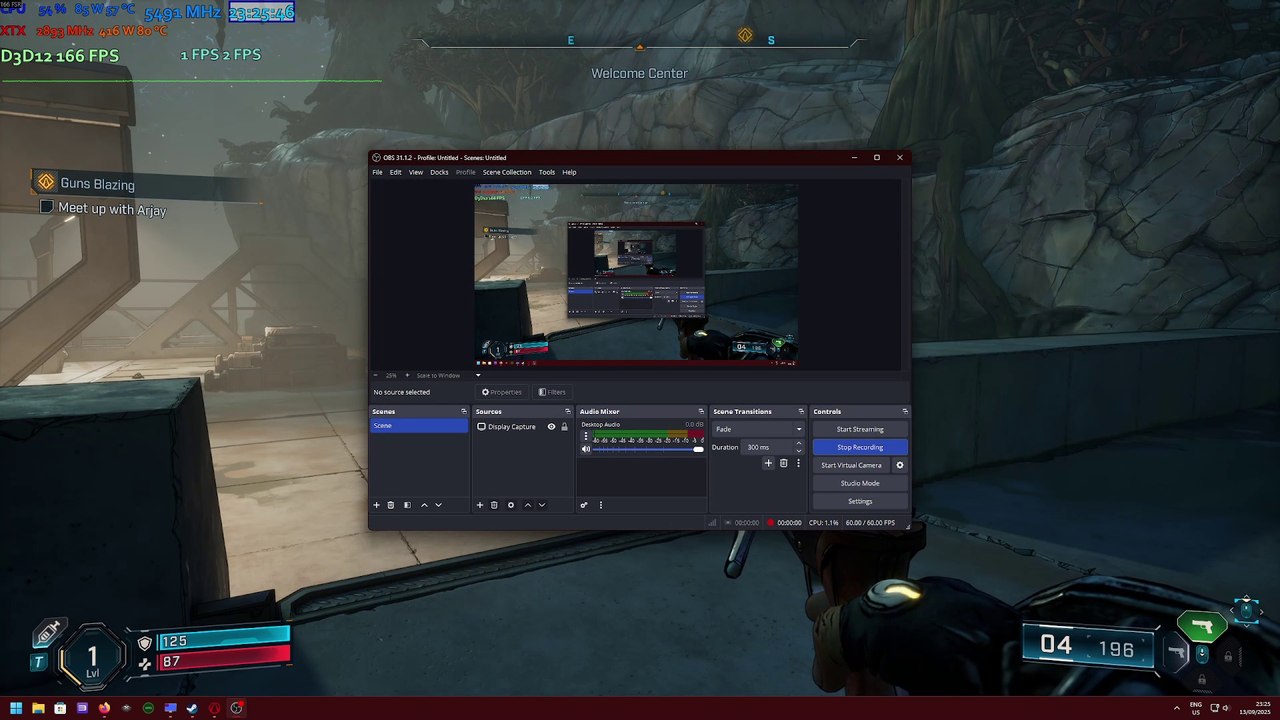This screenshot has width=1280, height=720.
Task: Click Start Virtual Camera button
Action: click(851, 465)
